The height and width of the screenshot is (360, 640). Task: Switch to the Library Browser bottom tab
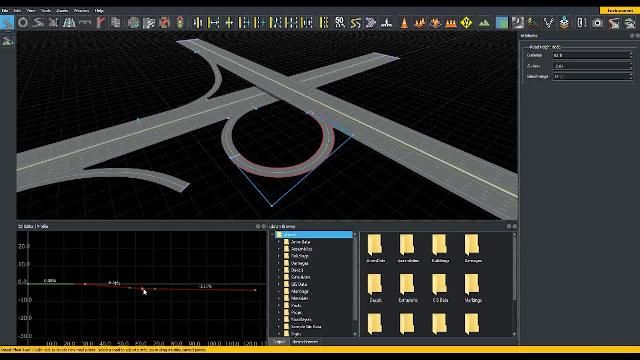point(305,342)
